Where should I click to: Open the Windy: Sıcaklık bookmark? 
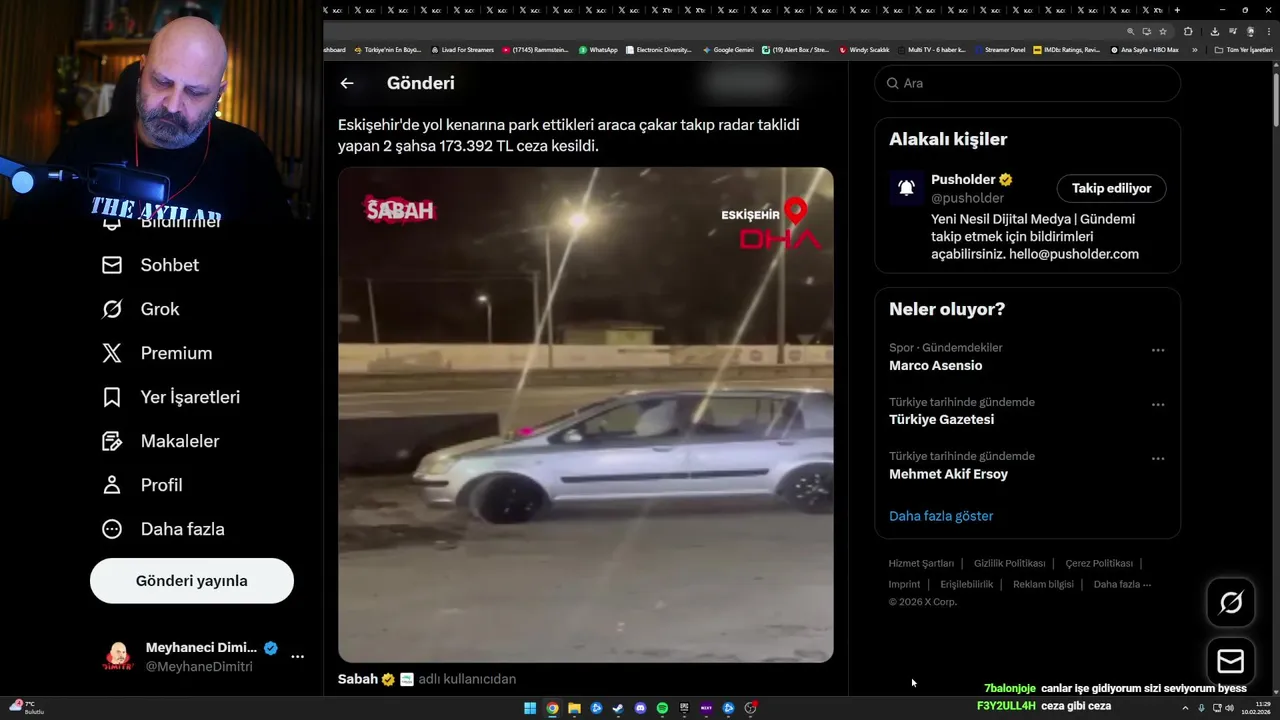864,49
